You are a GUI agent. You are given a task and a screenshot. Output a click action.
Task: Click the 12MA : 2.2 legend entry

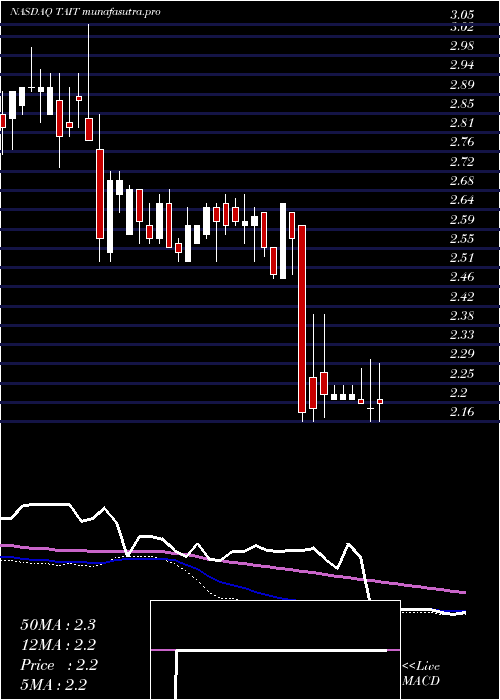coord(58,645)
